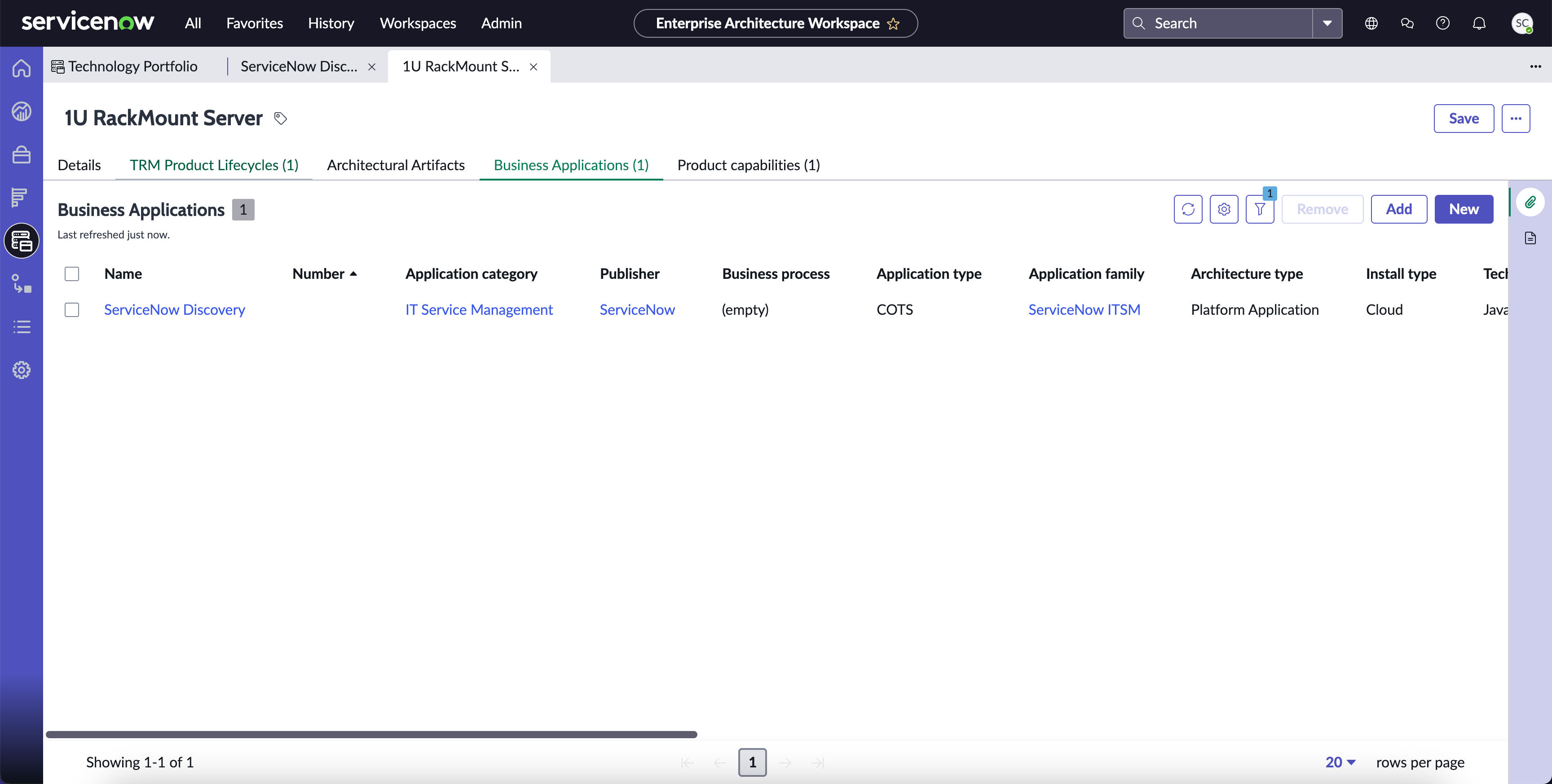Click the horizontal scrollbar under the list

pos(371,735)
